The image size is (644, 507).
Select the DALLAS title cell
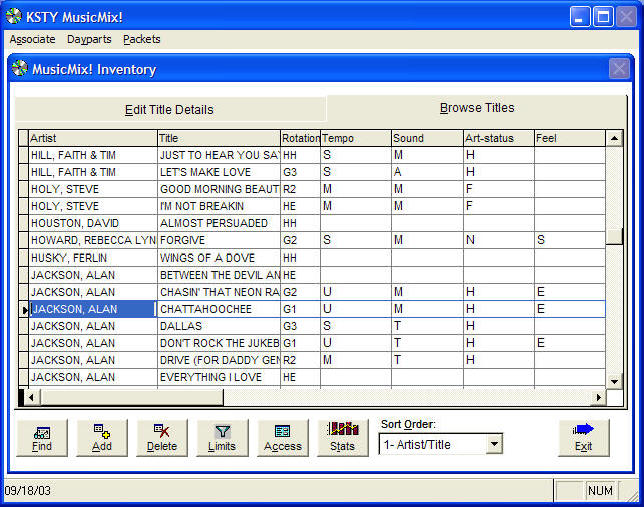tap(219, 326)
